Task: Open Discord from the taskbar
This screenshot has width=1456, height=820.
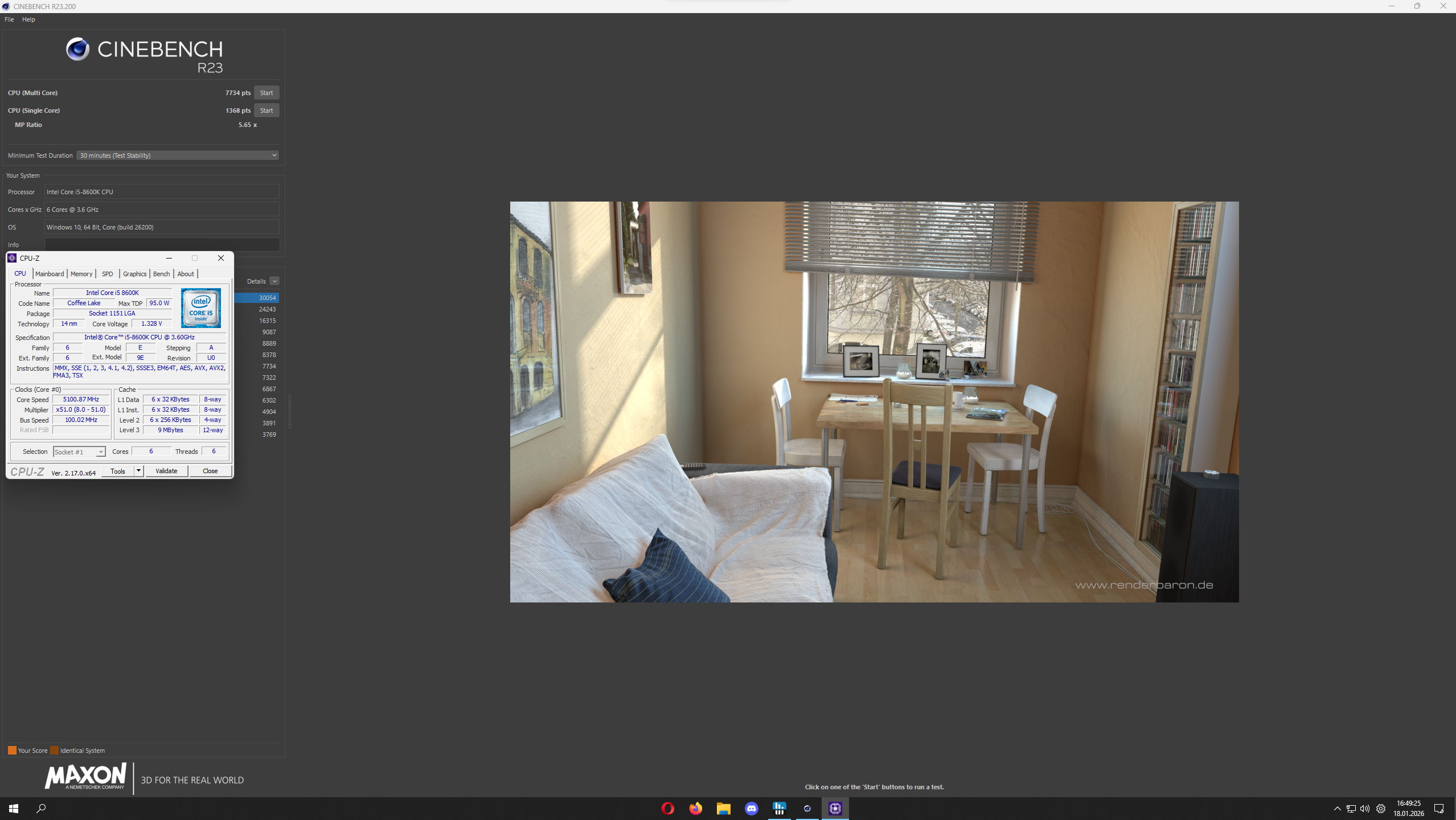Action: [751, 808]
